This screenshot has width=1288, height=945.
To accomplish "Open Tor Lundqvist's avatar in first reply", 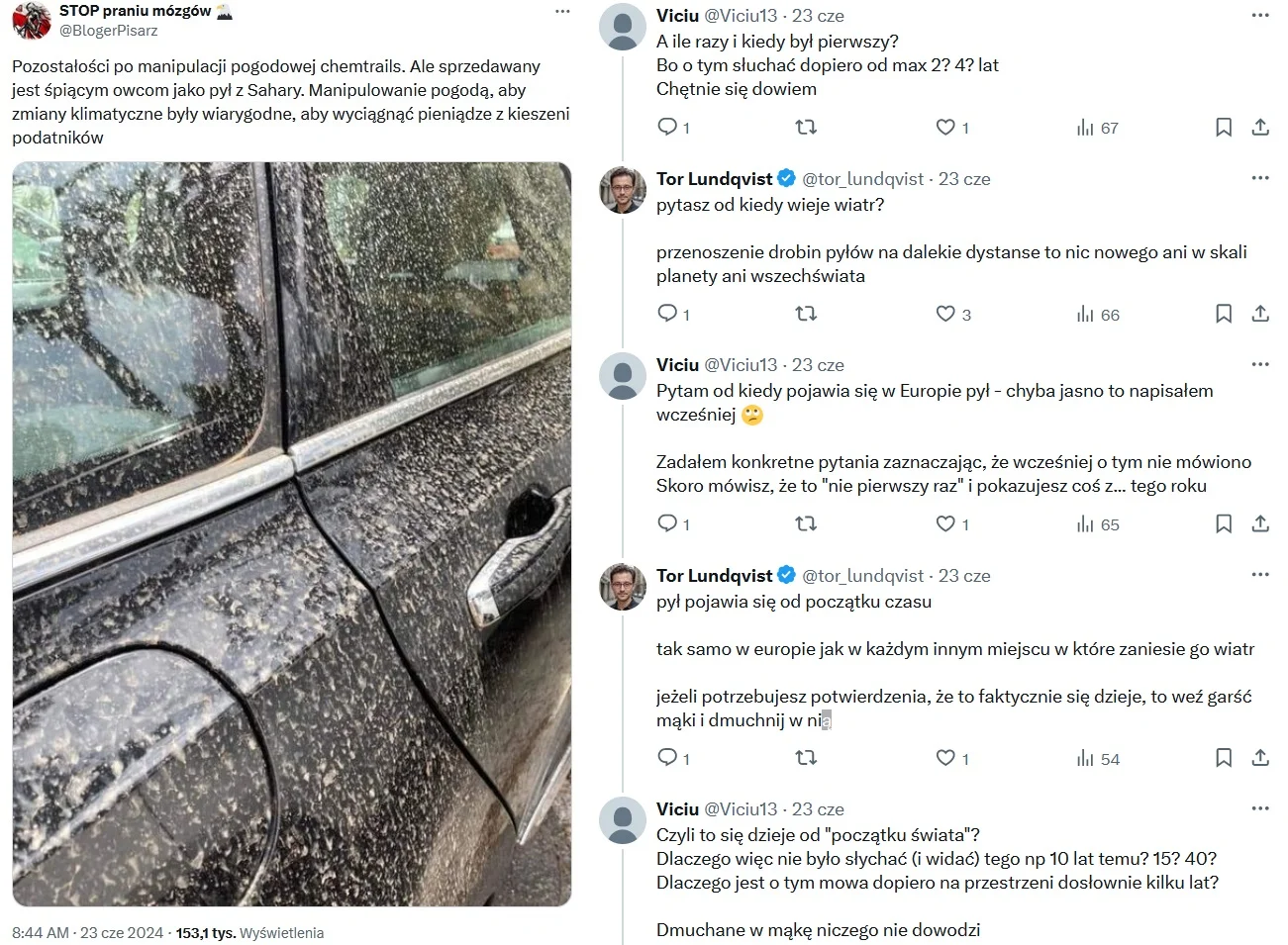I will click(624, 190).
